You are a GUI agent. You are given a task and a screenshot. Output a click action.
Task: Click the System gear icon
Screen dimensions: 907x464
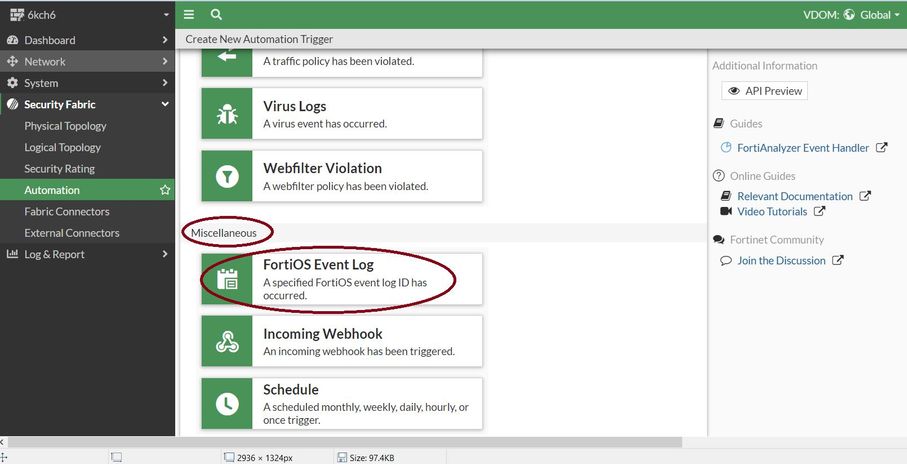point(12,83)
